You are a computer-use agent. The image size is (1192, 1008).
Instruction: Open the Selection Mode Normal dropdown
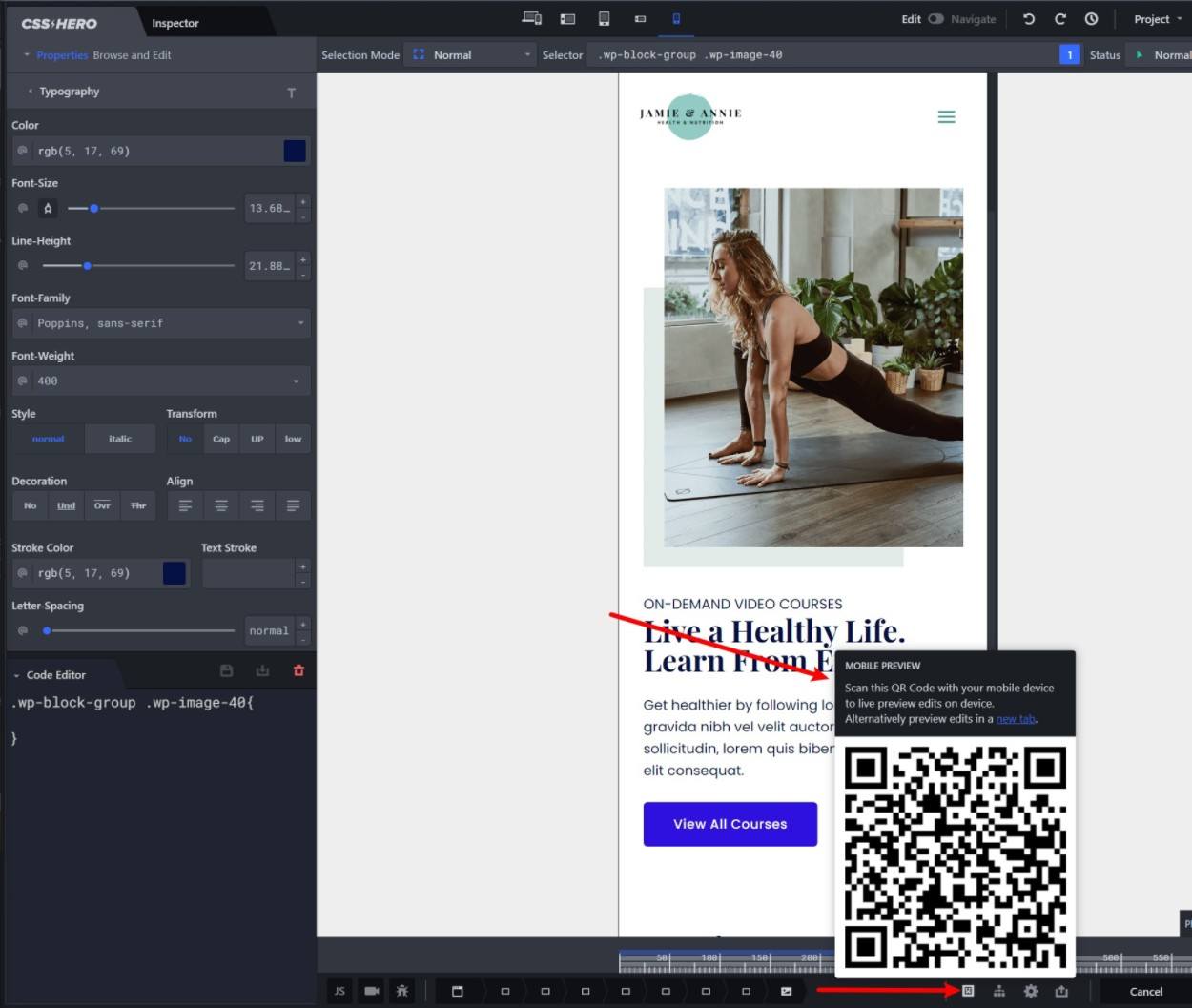(x=471, y=55)
